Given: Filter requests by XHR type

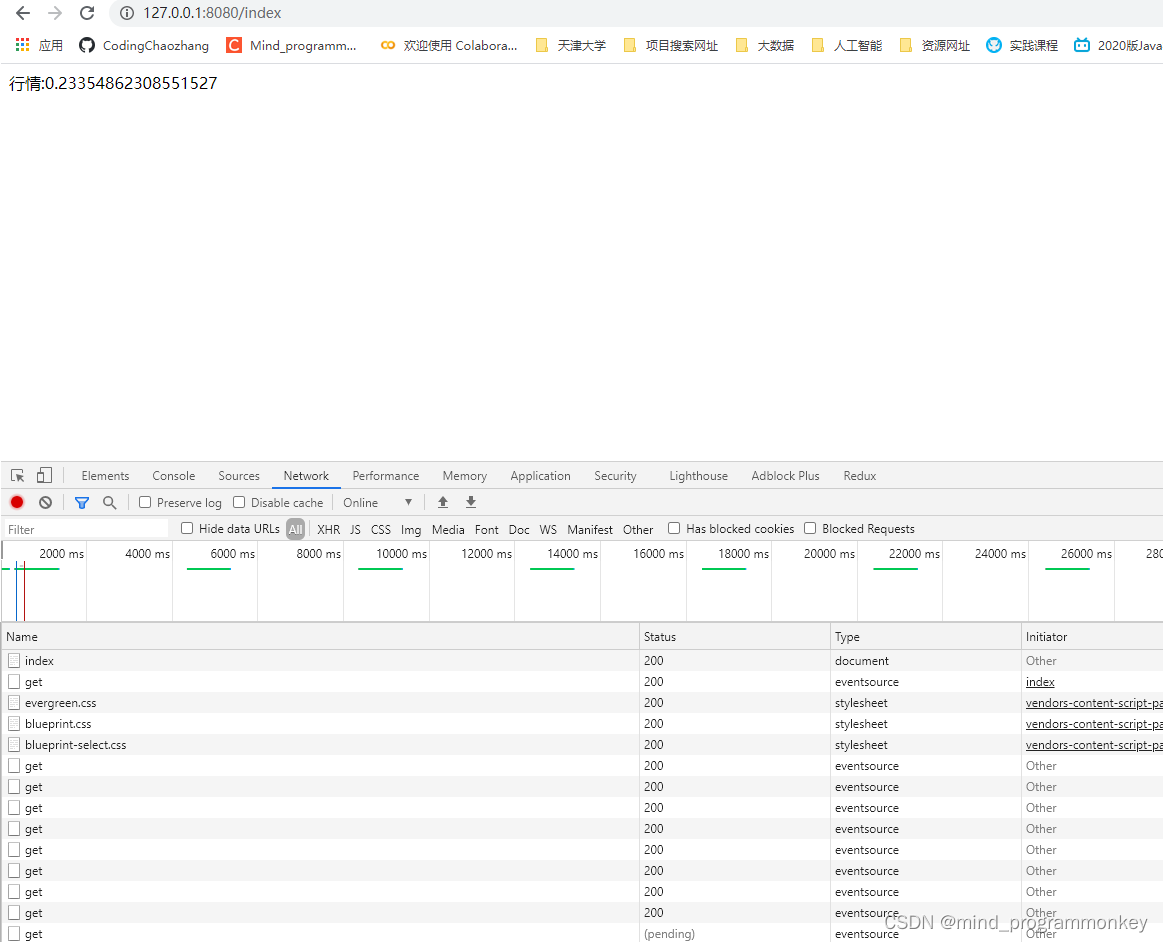Looking at the screenshot, I should 329,529.
